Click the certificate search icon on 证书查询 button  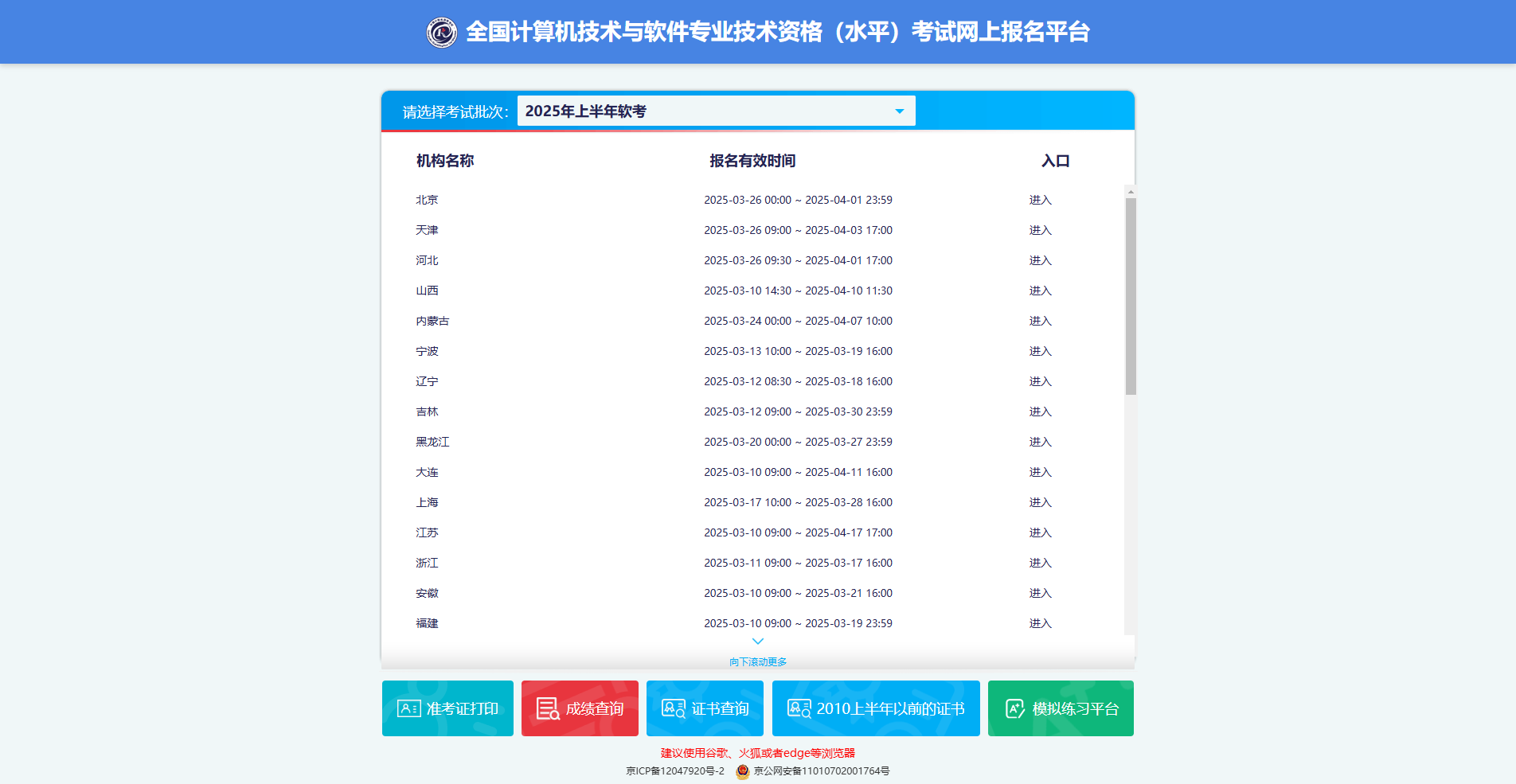click(x=673, y=708)
